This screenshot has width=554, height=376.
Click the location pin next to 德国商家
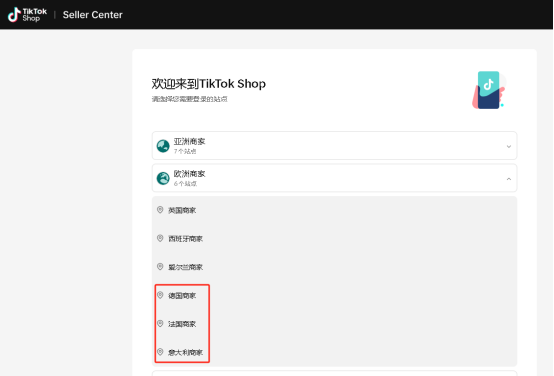160,295
